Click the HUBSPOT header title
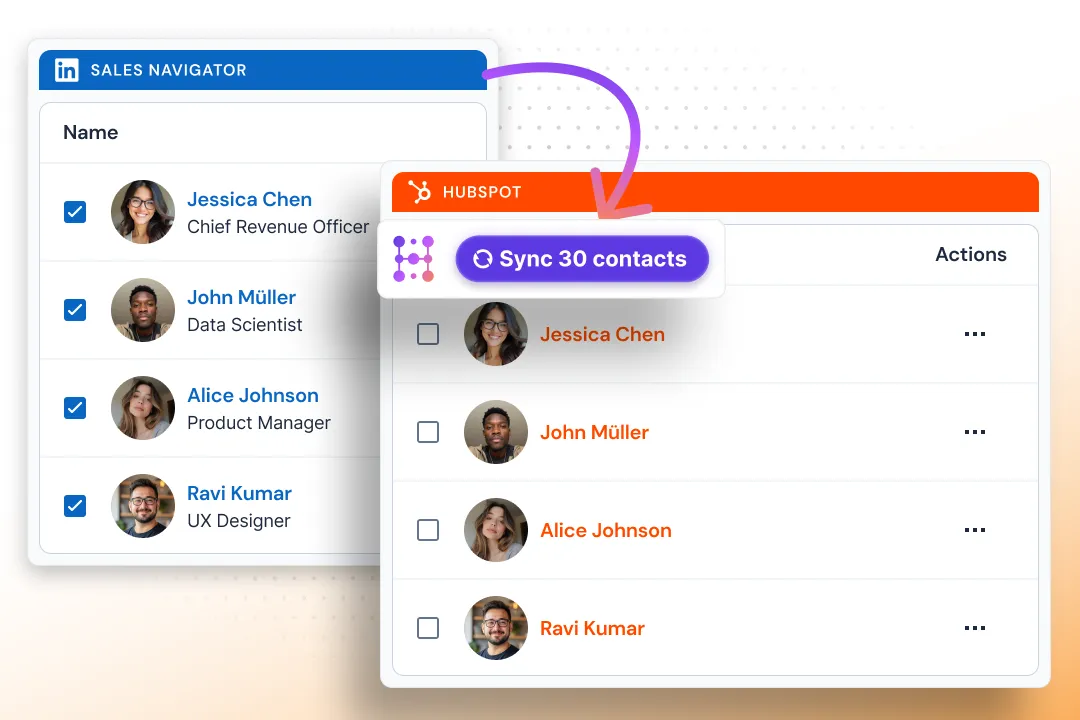 pos(482,192)
